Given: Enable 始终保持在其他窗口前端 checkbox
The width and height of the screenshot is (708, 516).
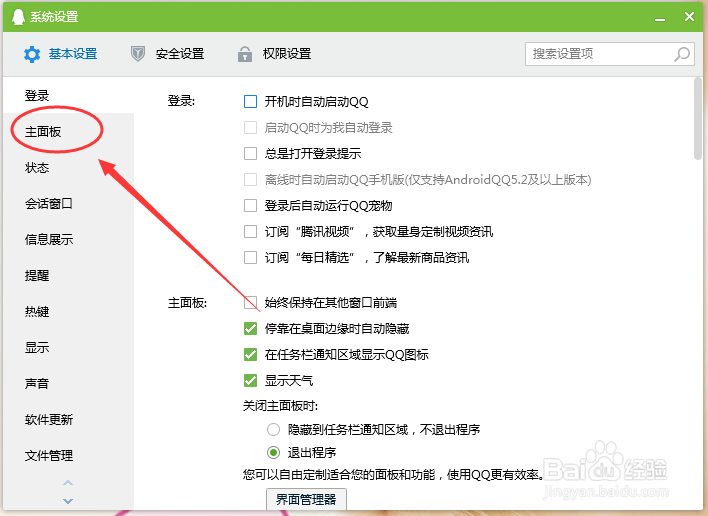Looking at the screenshot, I should [251, 302].
